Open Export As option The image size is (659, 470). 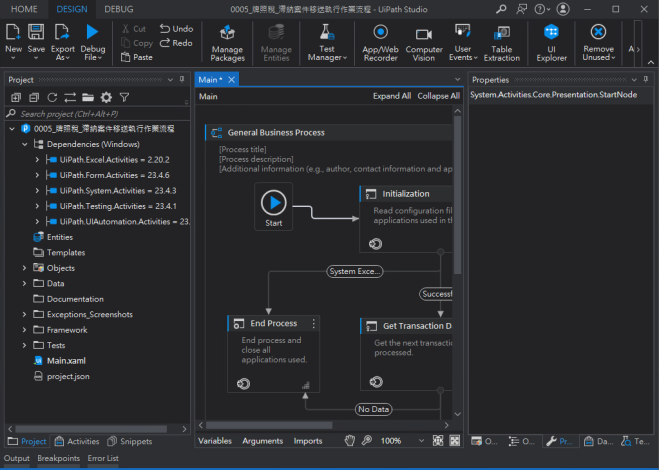point(63,42)
